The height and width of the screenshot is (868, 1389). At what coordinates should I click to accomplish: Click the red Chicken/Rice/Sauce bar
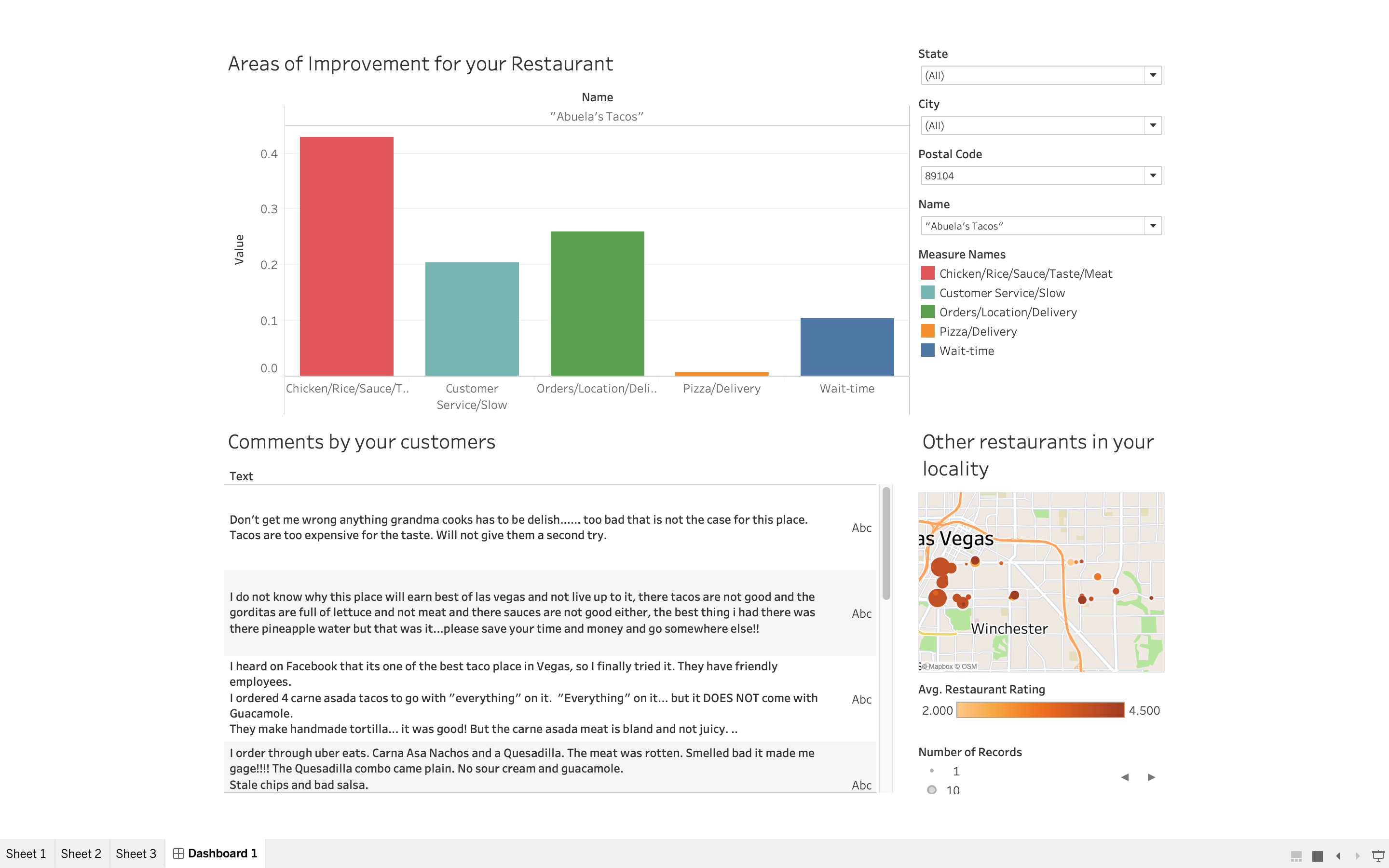(347, 256)
